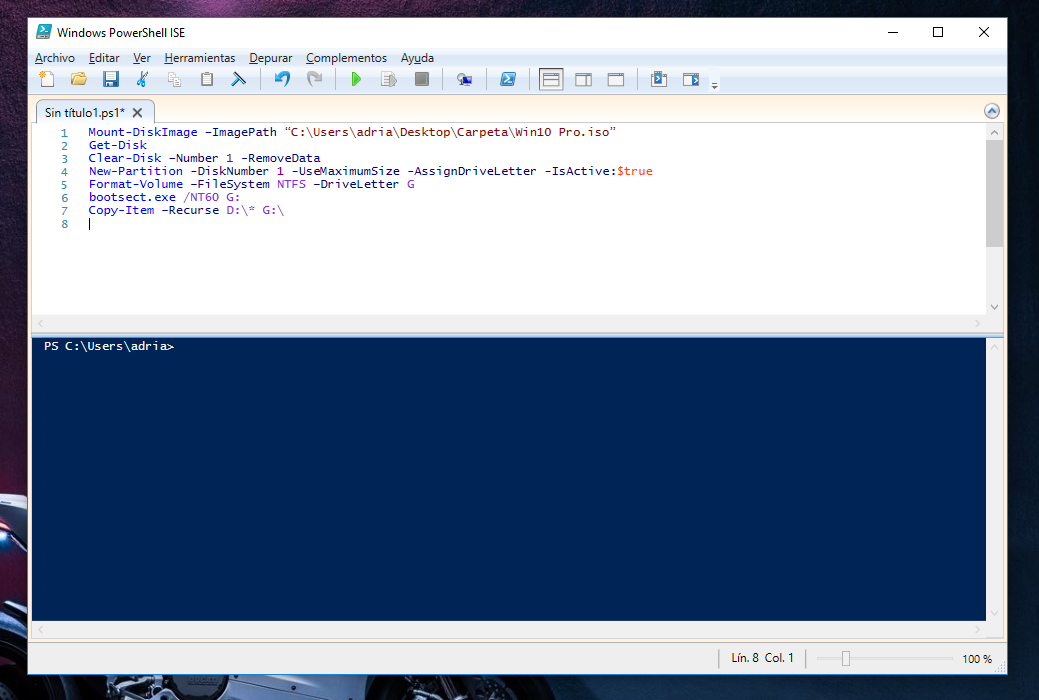Click the script pane scroll right arrow

(x=977, y=323)
